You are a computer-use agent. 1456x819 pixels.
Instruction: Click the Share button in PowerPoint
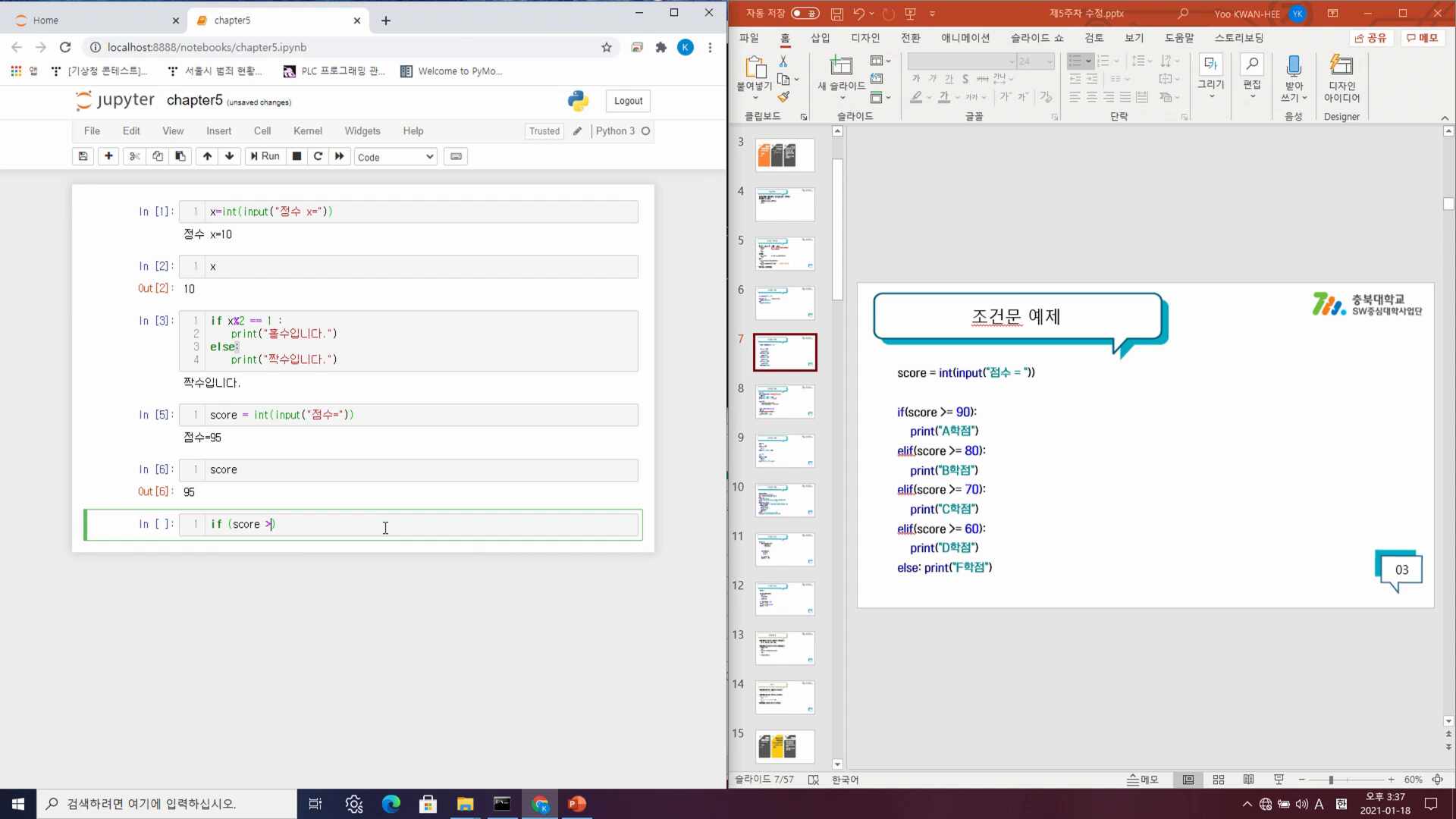tap(1371, 38)
